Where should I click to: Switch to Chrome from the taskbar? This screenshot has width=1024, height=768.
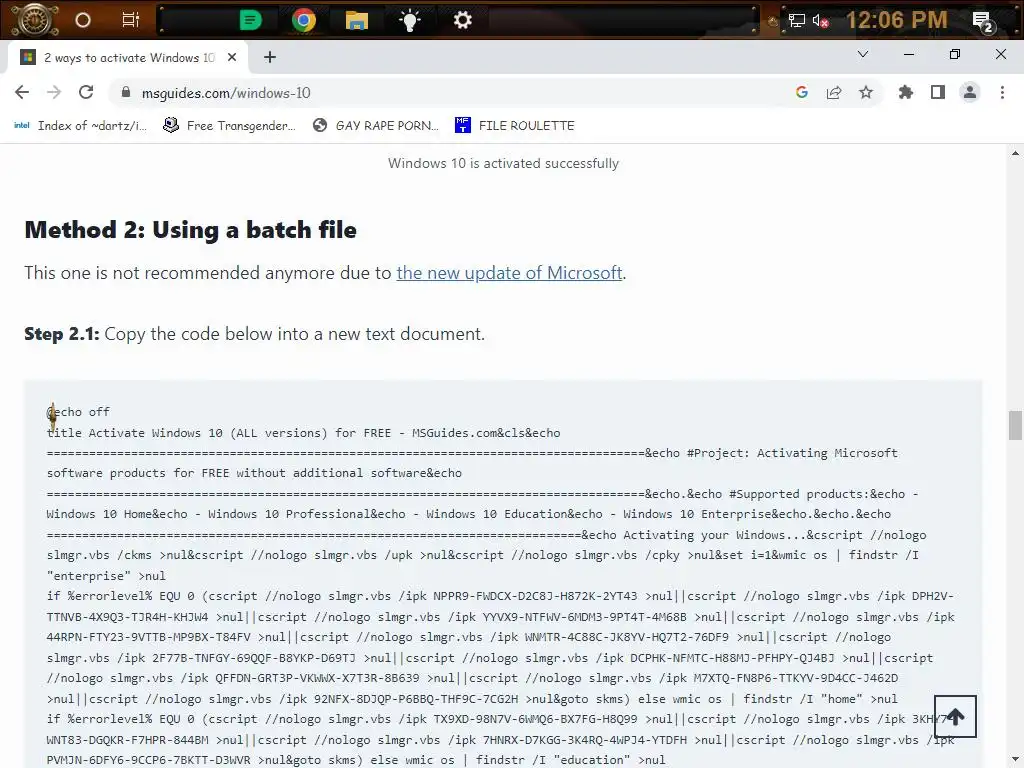pyautogui.click(x=304, y=20)
